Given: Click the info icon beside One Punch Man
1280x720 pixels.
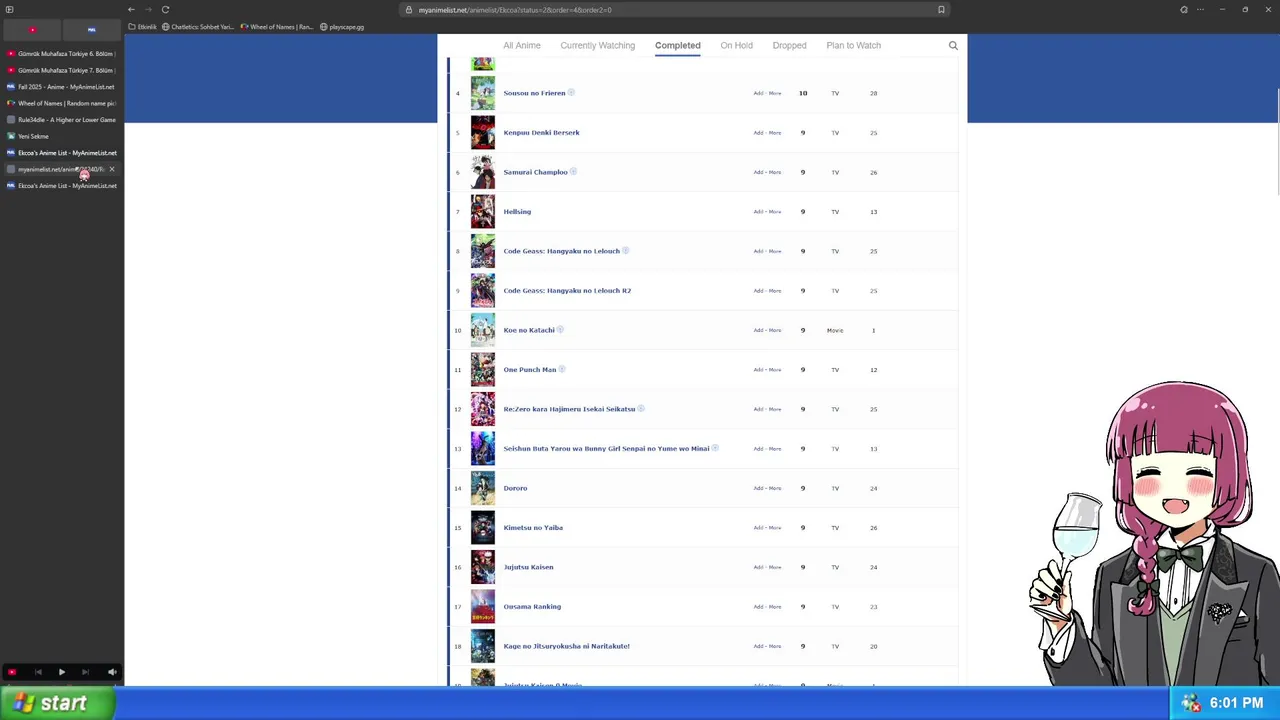Looking at the screenshot, I should [562, 370].
